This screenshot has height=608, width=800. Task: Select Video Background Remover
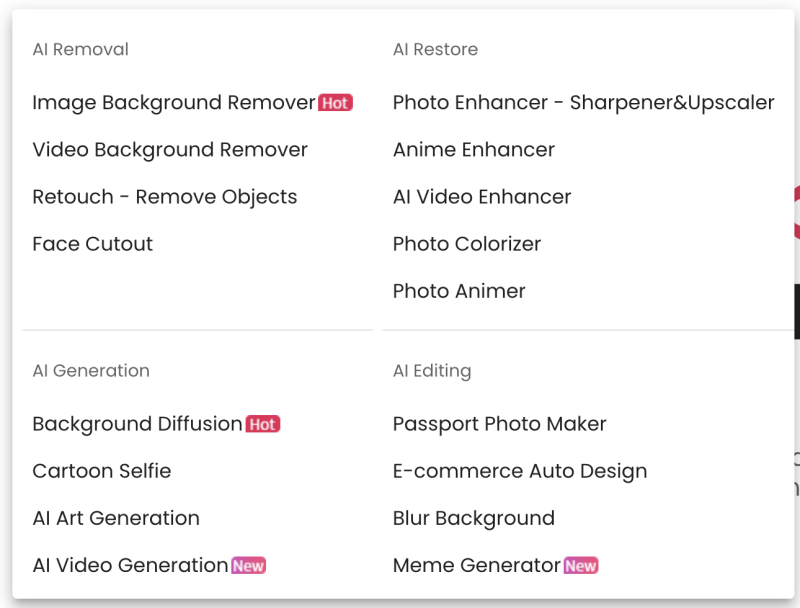(x=170, y=150)
